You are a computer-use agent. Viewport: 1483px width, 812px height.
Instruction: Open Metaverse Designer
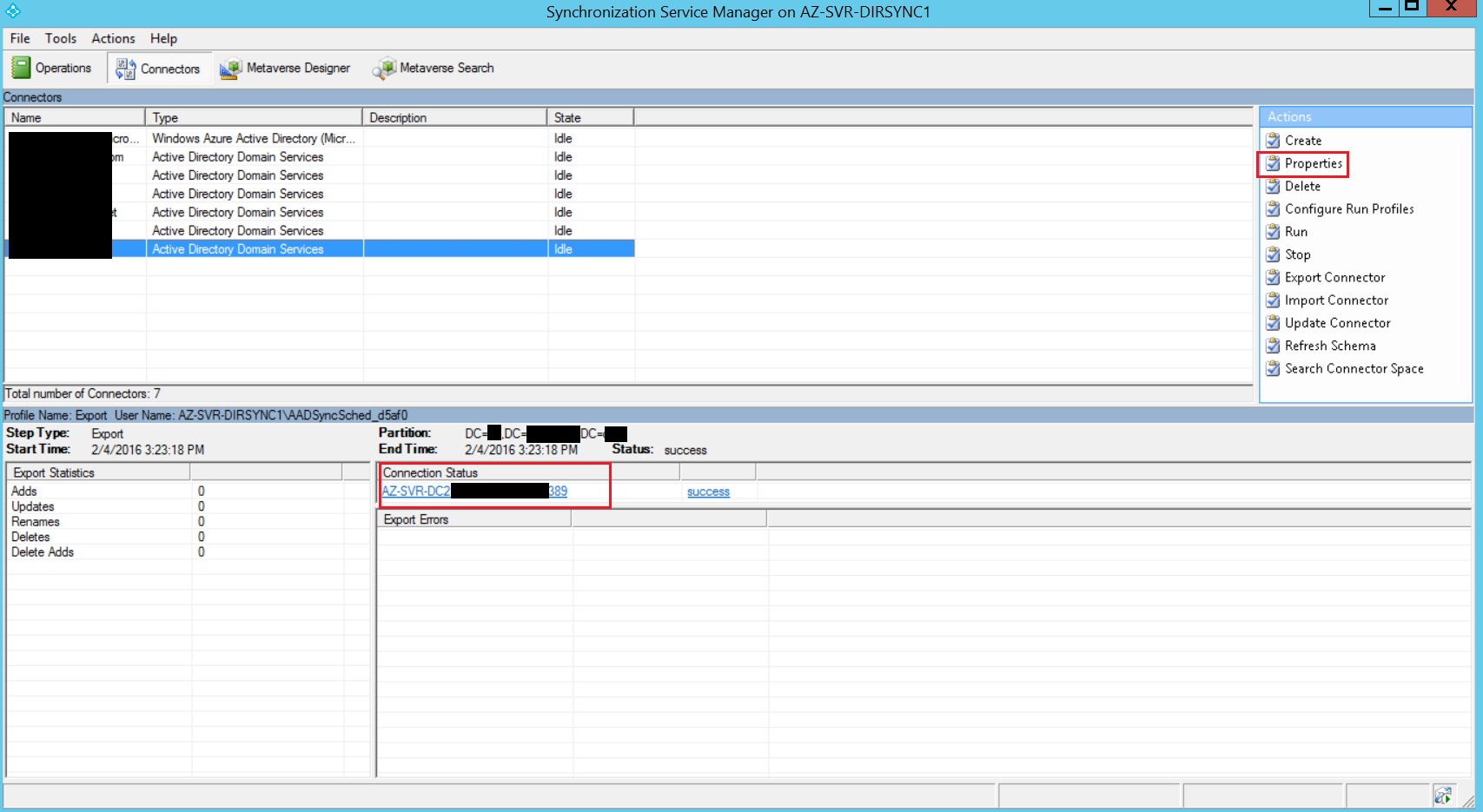click(285, 68)
